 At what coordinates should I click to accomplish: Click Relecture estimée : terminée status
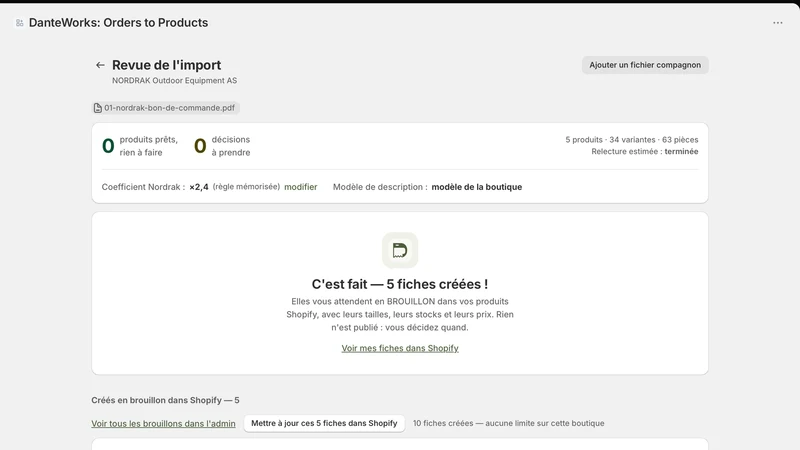[645, 151]
